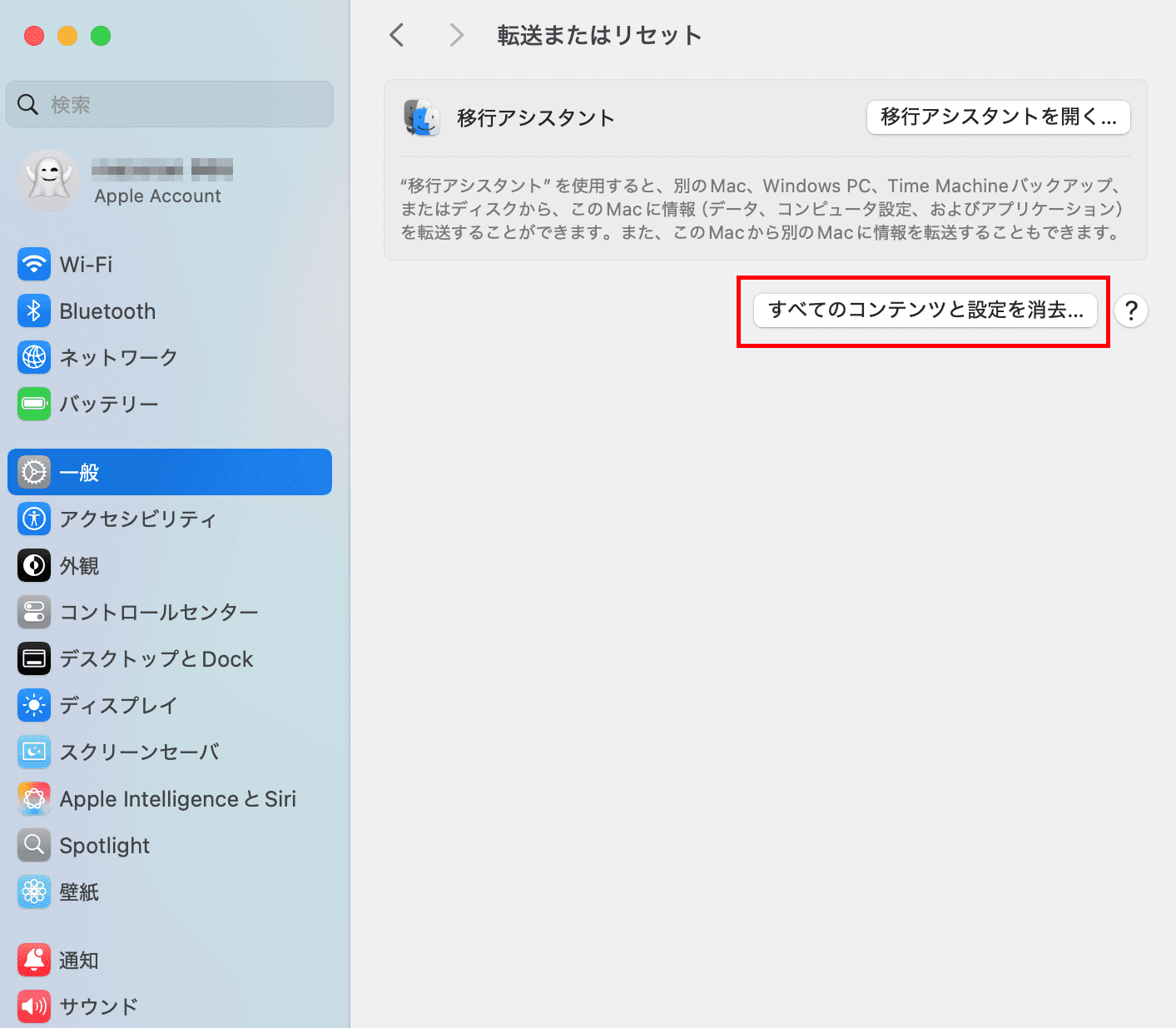Click すべてのコンテンツと設定を消去… button

click(x=925, y=310)
